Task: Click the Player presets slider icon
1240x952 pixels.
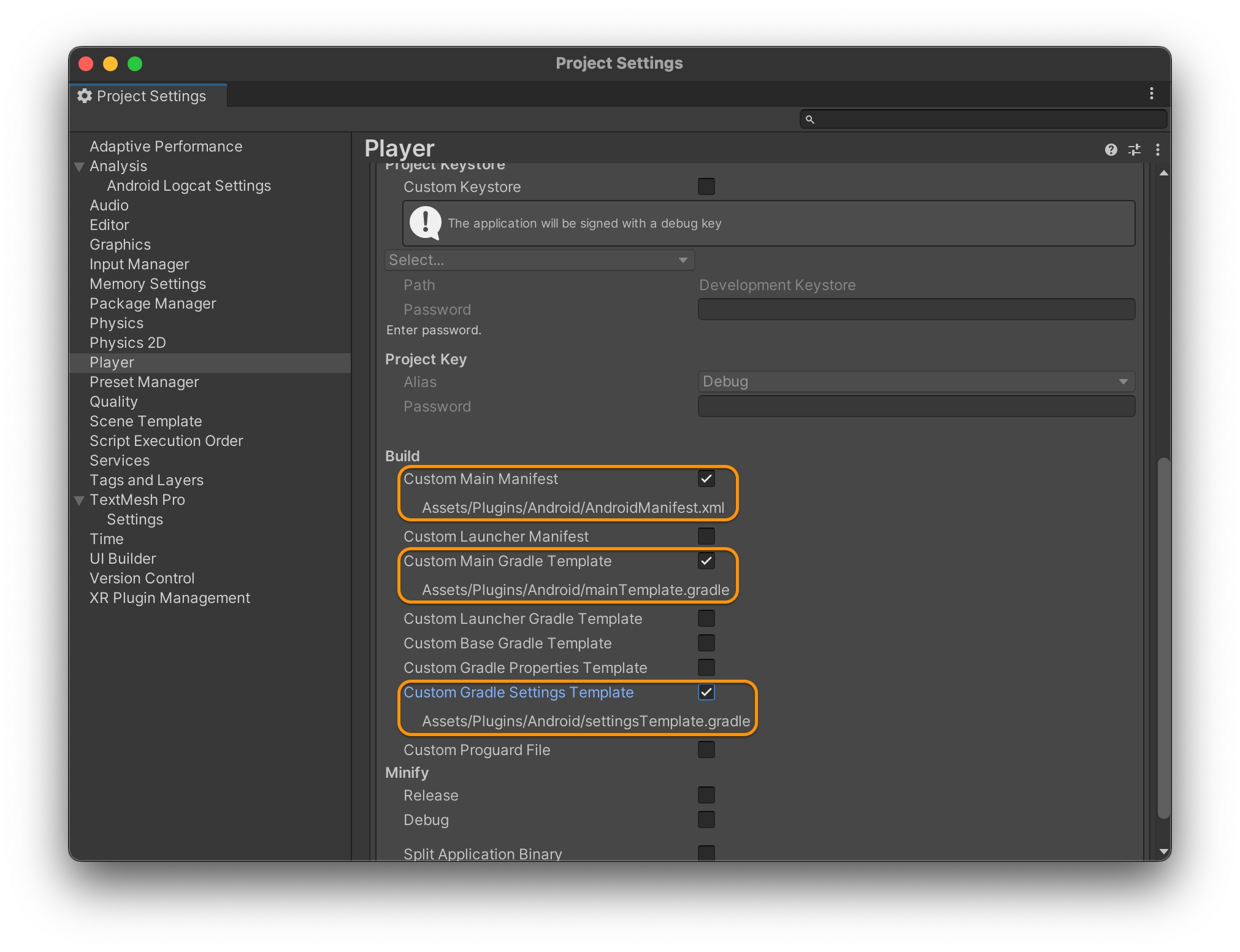Action: pos(1134,150)
